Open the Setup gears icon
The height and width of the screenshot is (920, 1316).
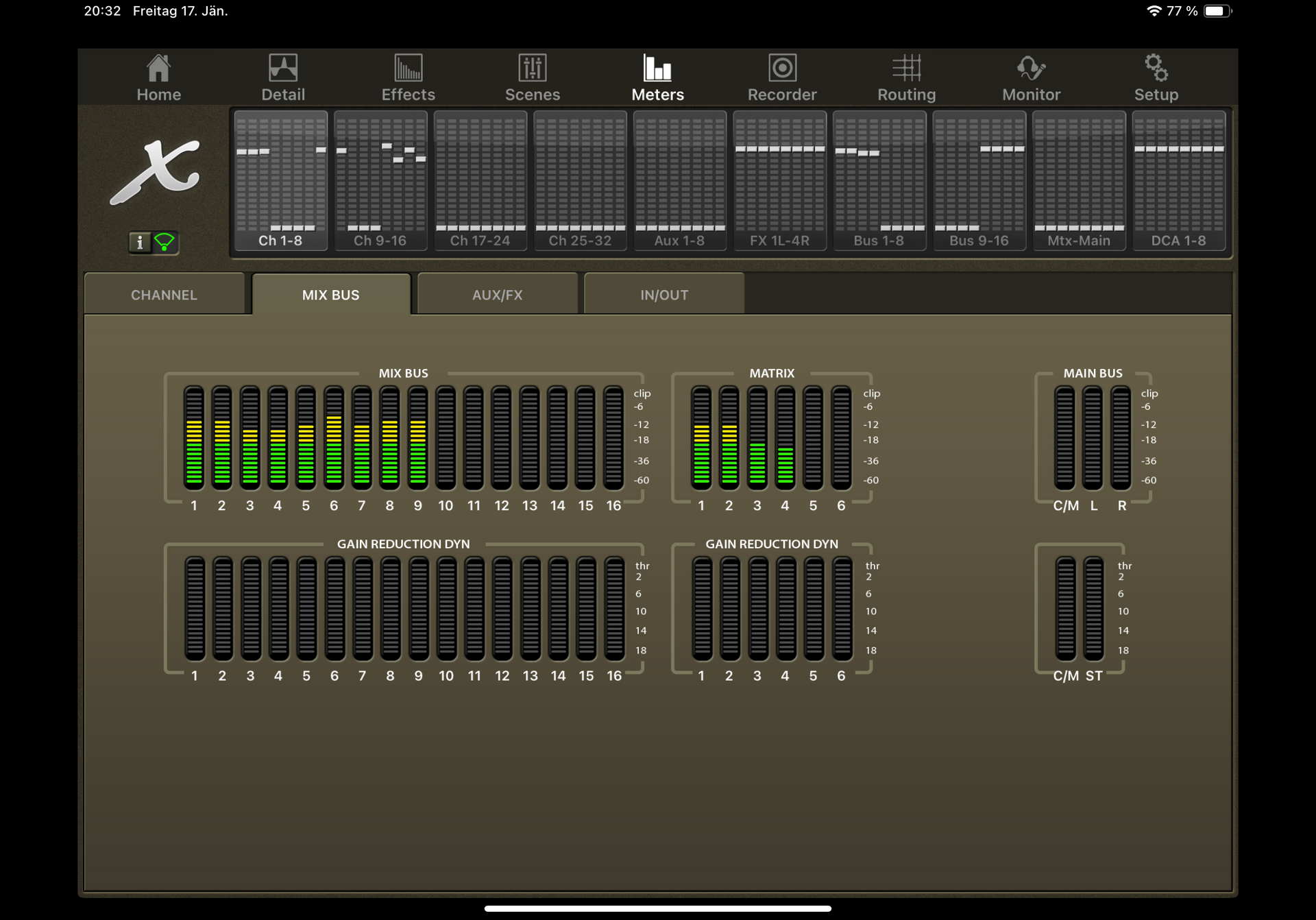pos(1156,77)
